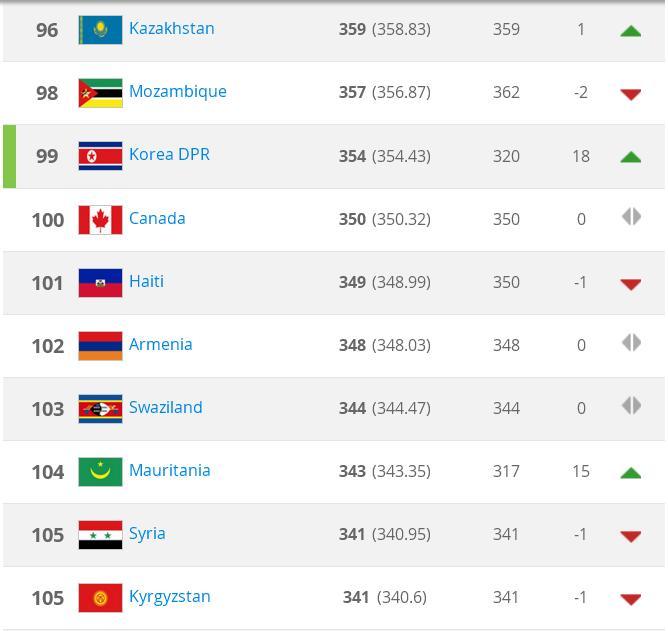Click the Mauritania crescent flag
Screen dimensions: 668x631
click(101, 472)
